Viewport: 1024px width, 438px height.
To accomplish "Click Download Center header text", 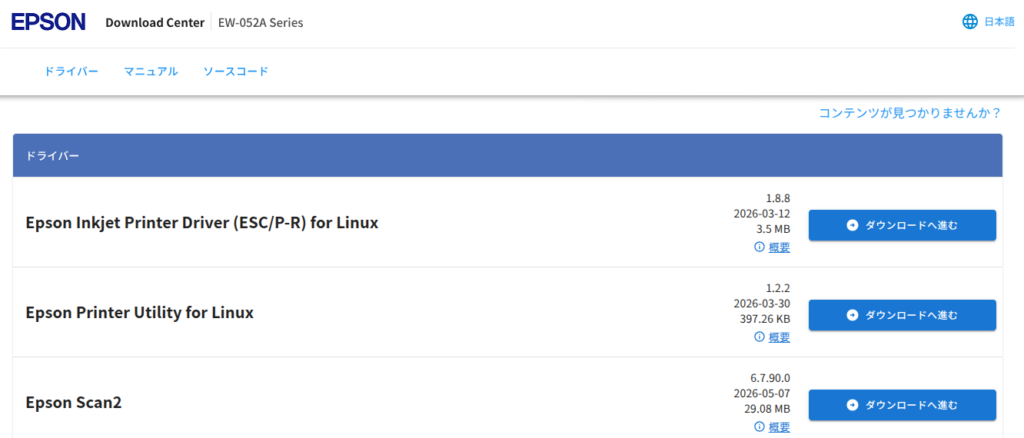I will pyautogui.click(x=155, y=23).
